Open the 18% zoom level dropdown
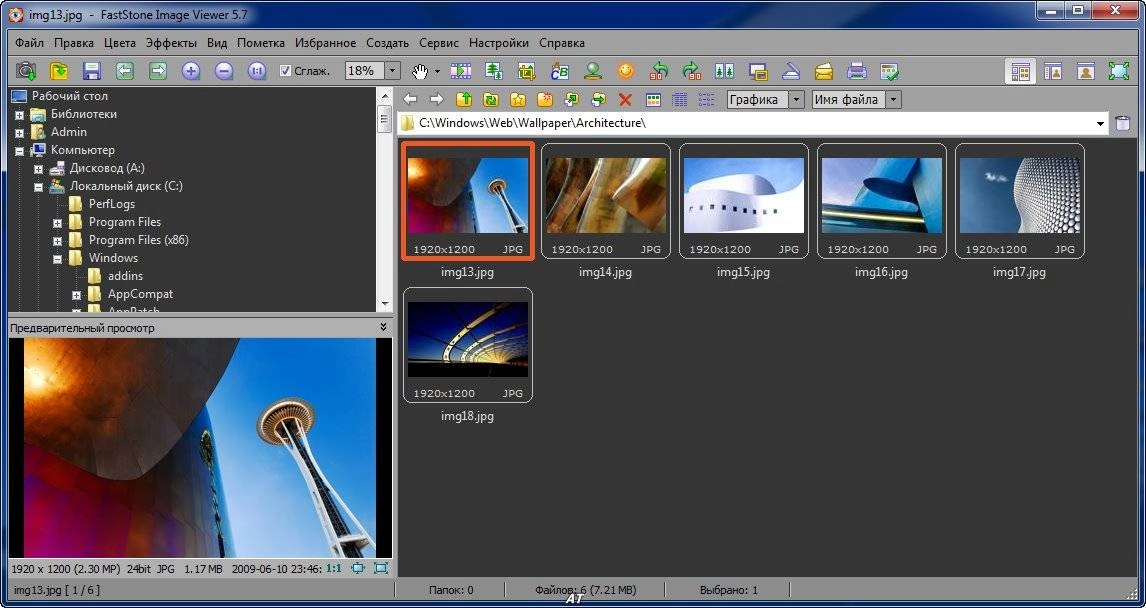 [392, 71]
